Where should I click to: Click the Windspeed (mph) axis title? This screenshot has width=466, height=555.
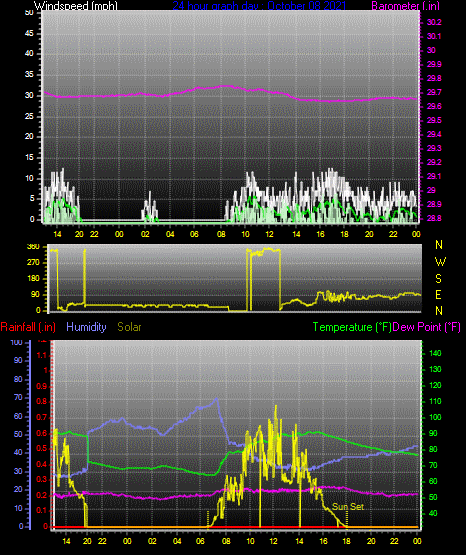click(75, 6)
